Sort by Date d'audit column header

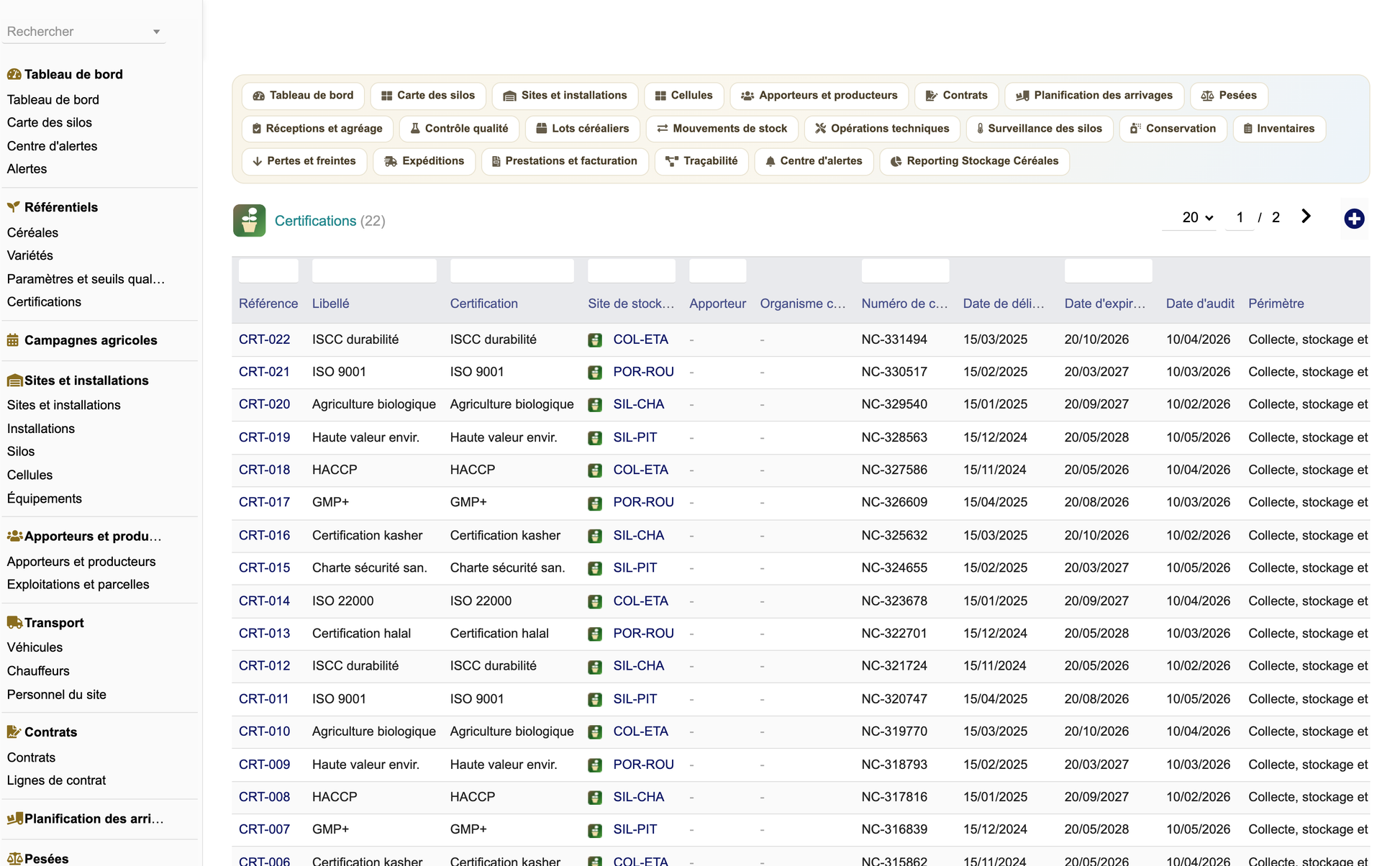(1199, 304)
